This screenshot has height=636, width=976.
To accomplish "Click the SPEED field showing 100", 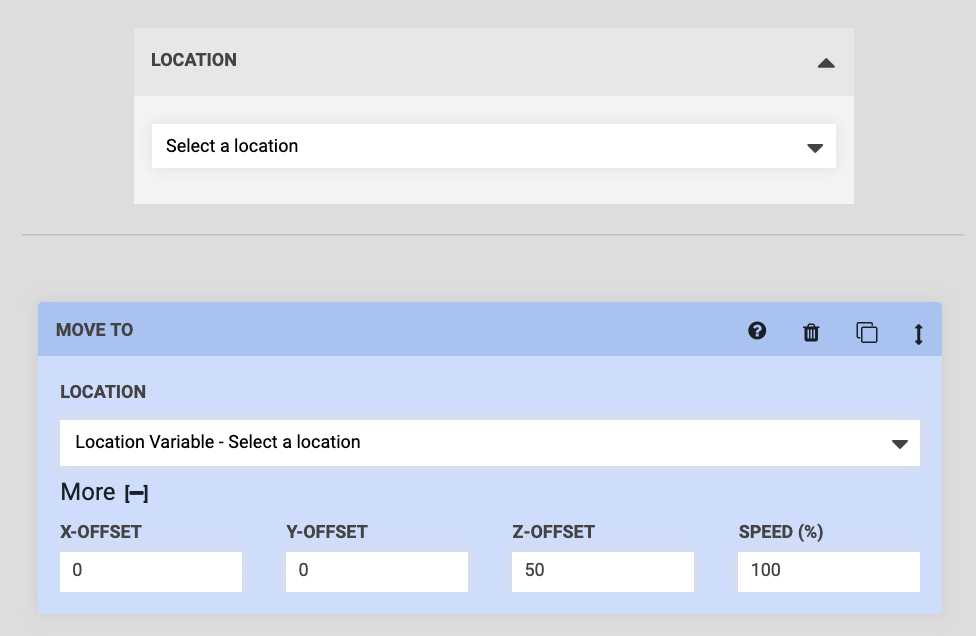I will pos(828,571).
